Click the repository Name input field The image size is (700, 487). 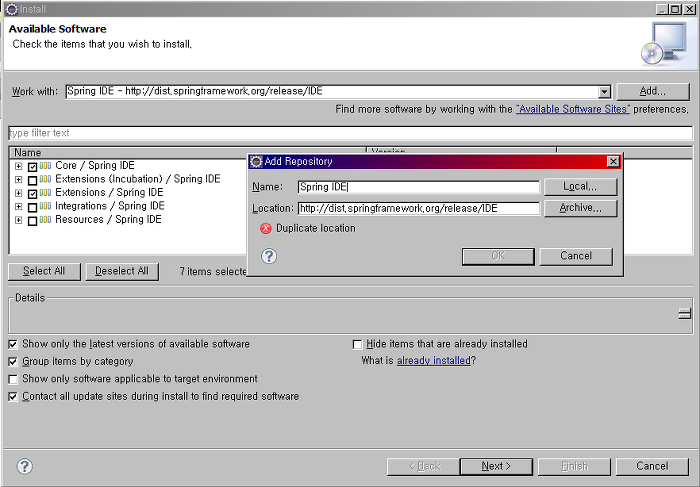point(418,187)
